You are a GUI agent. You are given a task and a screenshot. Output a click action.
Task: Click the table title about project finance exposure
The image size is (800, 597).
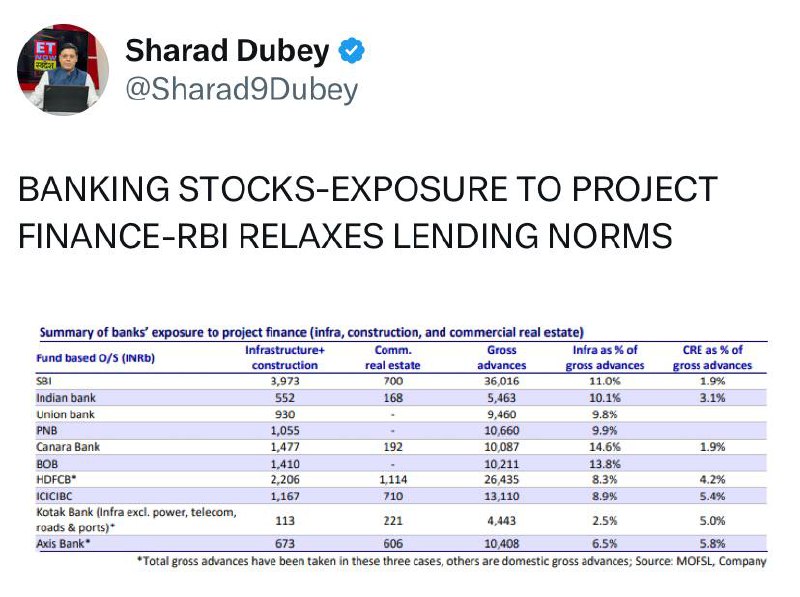tap(312, 333)
